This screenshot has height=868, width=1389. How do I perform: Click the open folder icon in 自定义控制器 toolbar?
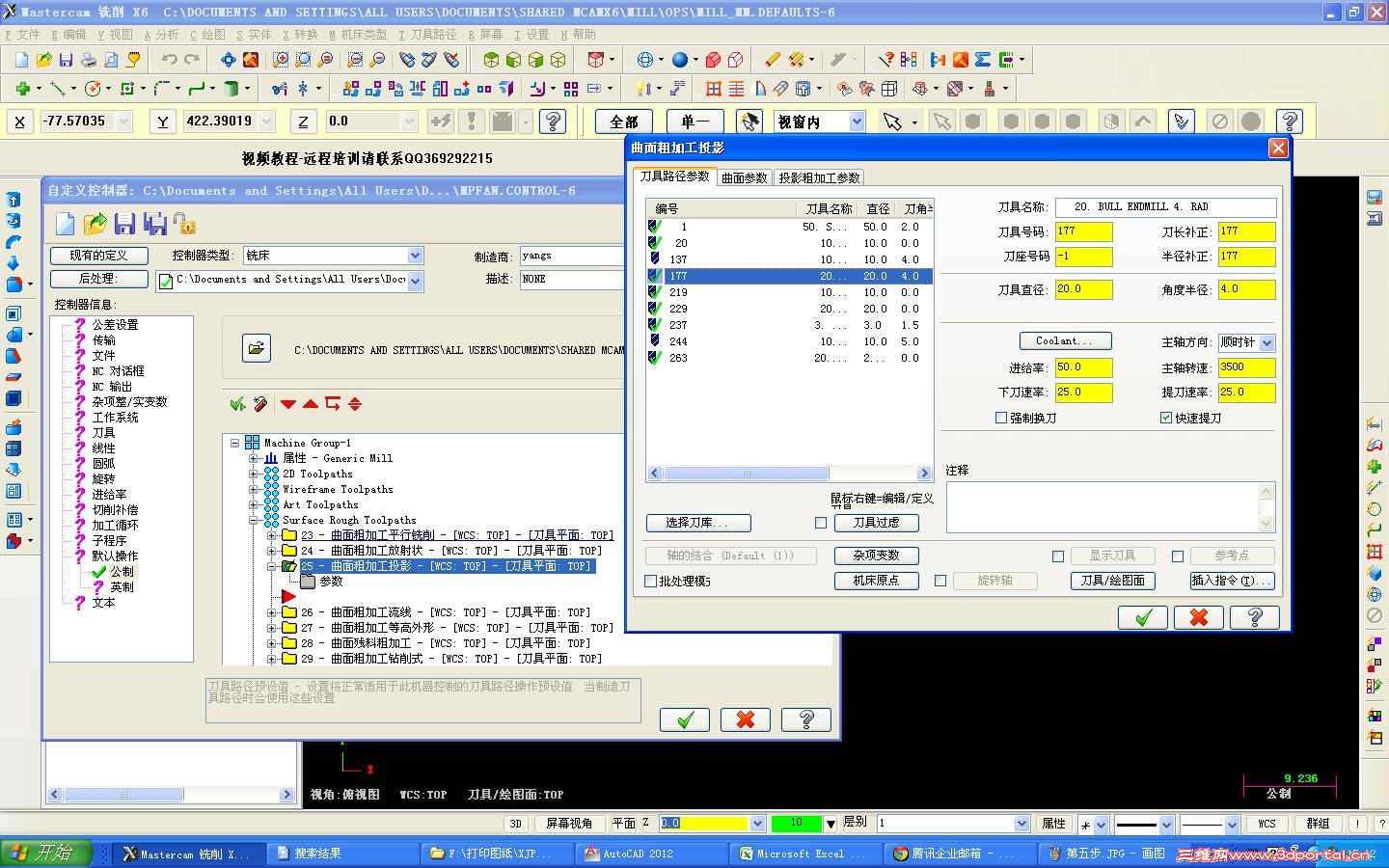coord(95,224)
